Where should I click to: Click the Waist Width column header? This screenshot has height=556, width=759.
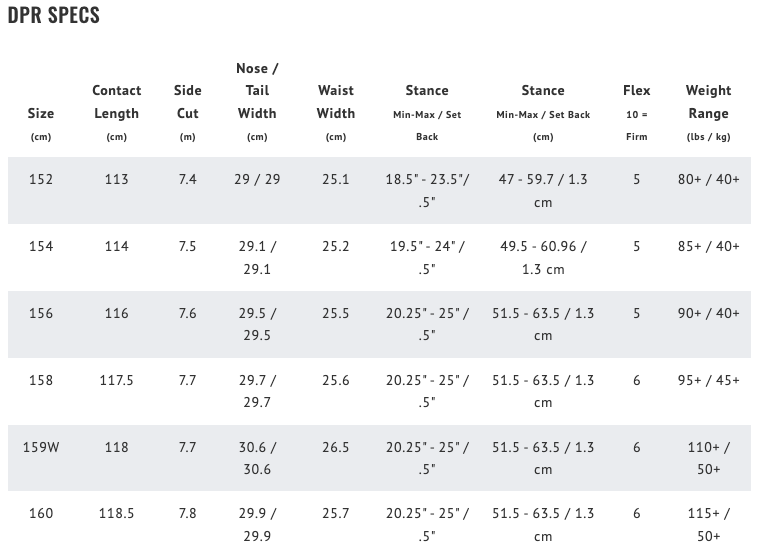pyautogui.click(x=335, y=102)
